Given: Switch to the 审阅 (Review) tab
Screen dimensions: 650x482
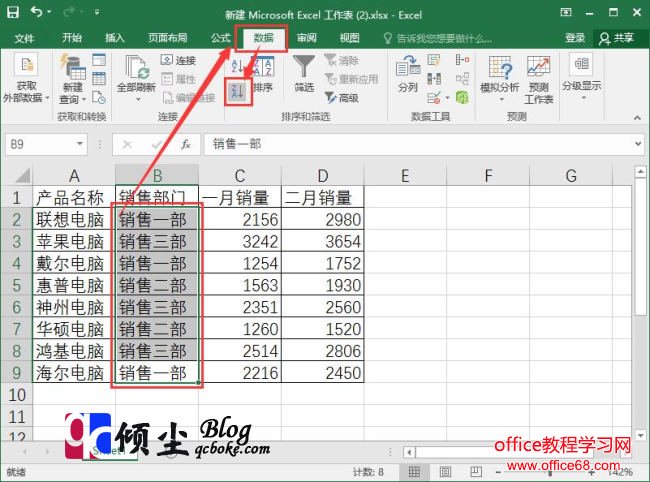Looking at the screenshot, I should pyautogui.click(x=307, y=38).
